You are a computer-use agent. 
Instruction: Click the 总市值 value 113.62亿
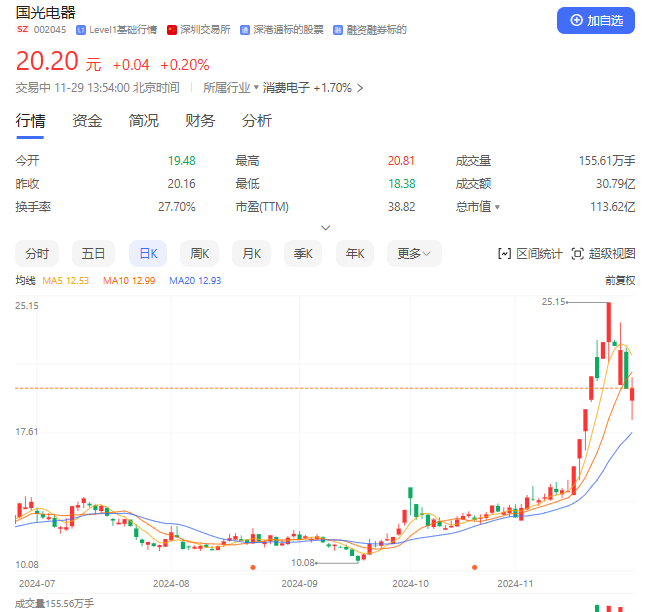(x=612, y=207)
